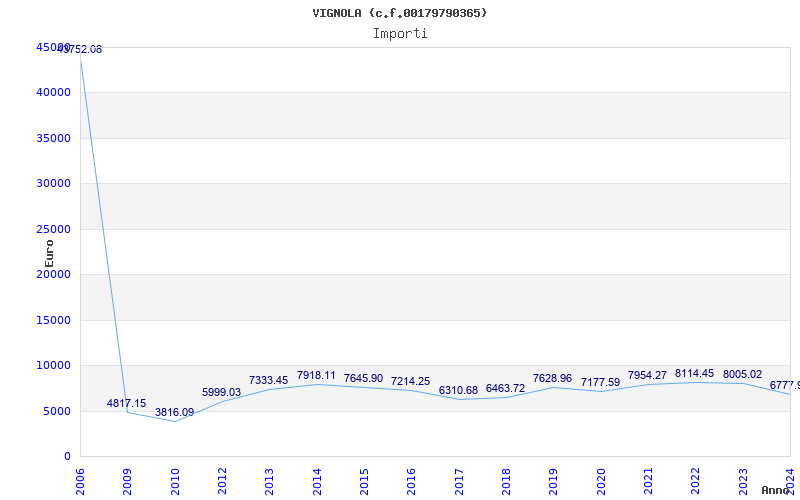Click the 2023 x-axis year label
Image resolution: width=800 pixels, height=500 pixels.
(x=742, y=482)
